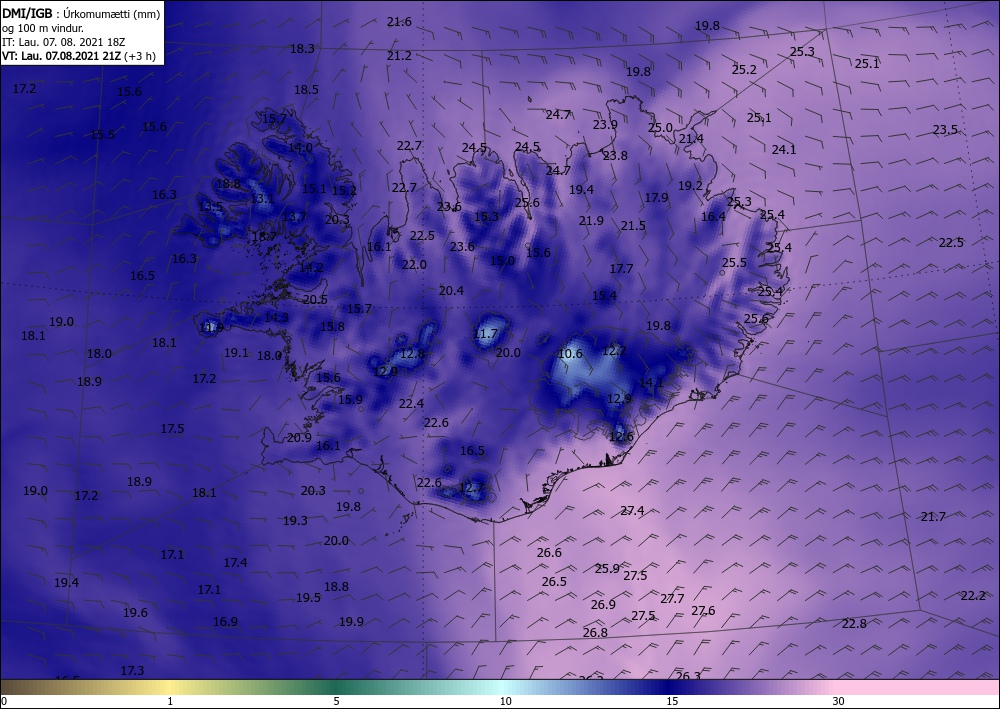The width and height of the screenshot is (1000, 709).
Task: Click the '22.8' value in the southeast
Action: pos(854,624)
